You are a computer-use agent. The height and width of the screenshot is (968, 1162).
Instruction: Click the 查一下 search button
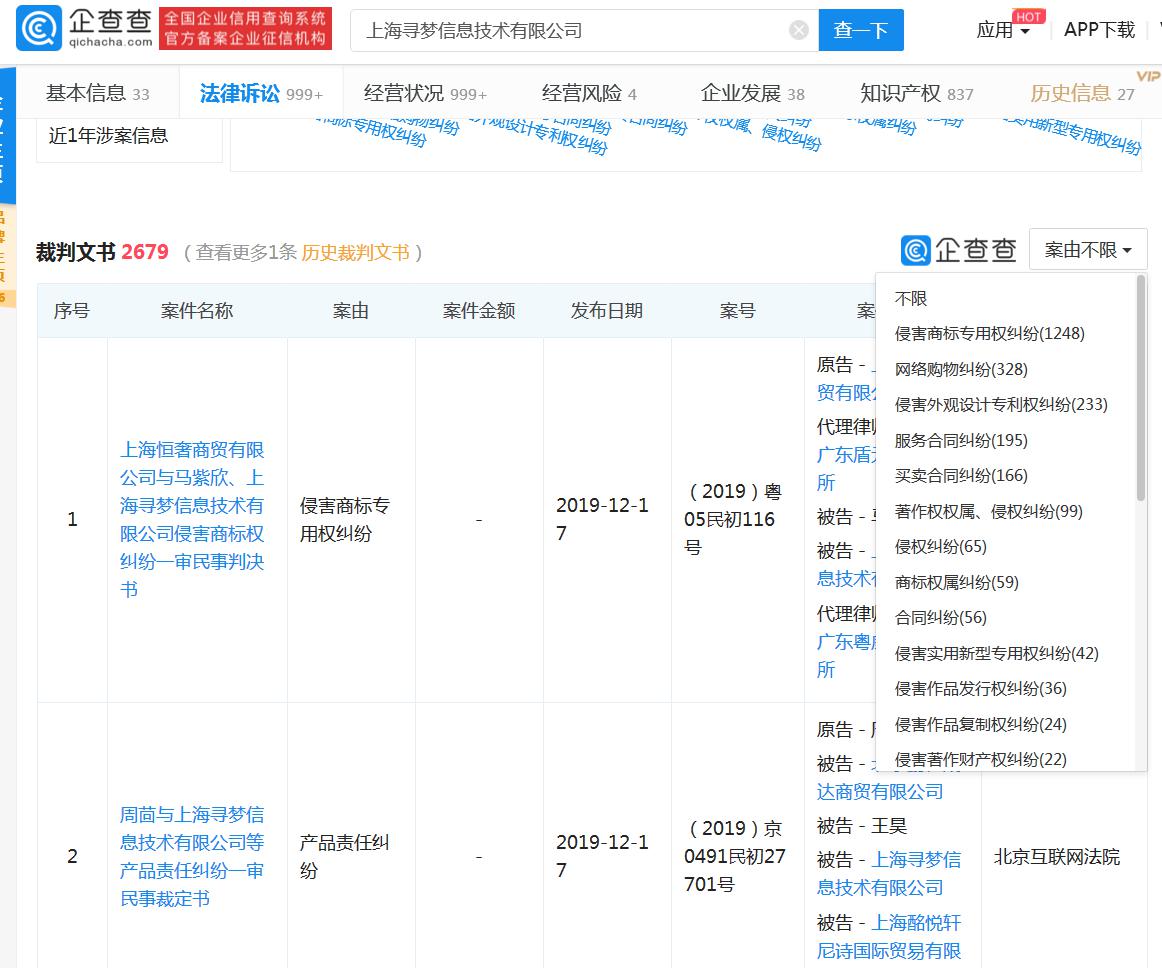(861, 30)
